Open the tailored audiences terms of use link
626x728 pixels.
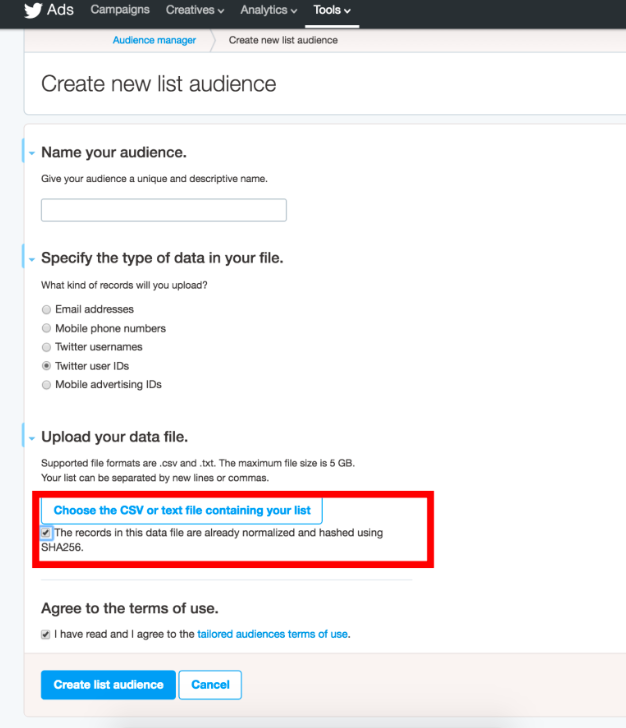(x=273, y=634)
